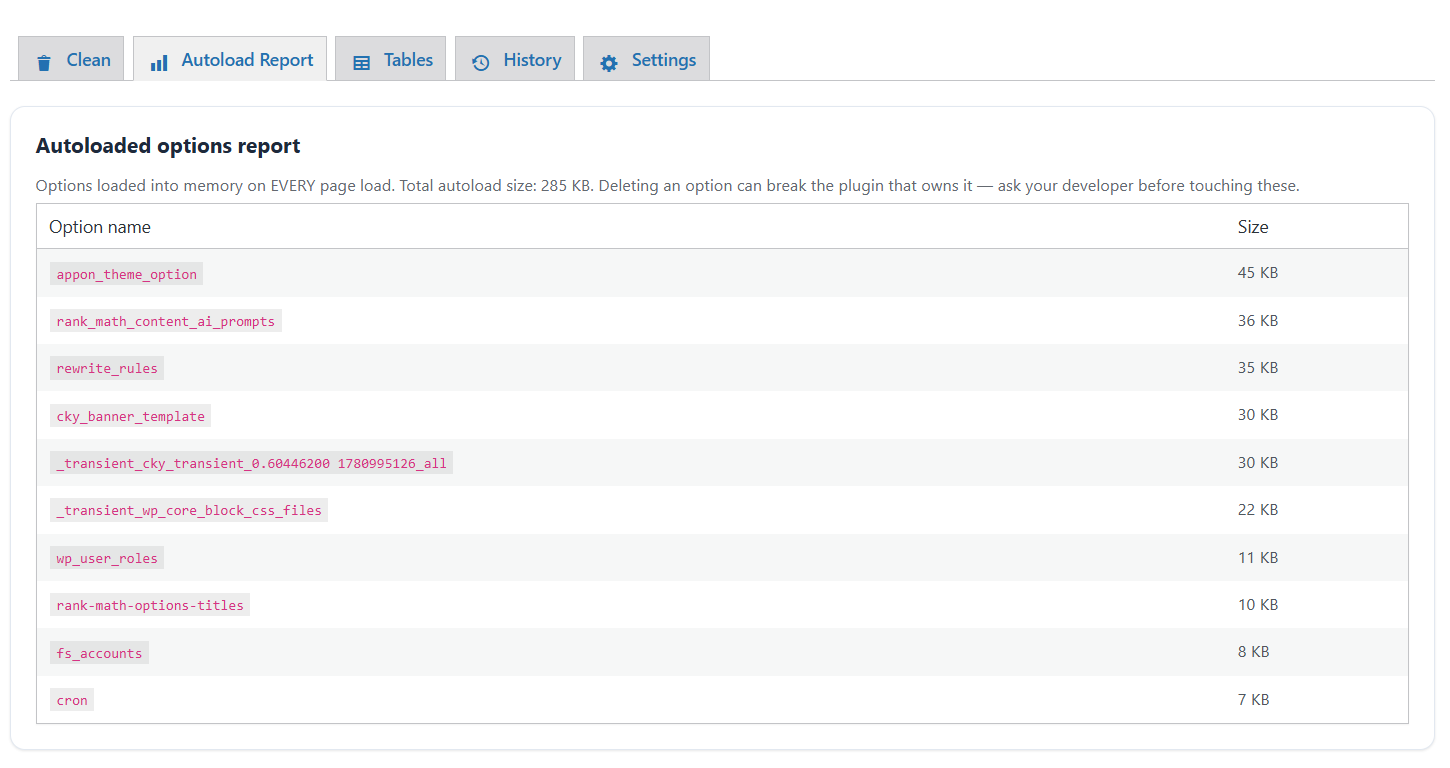Viewport: 1450px width, 768px height.
Task: Click the 8 KB size value
Action: pyautogui.click(x=1253, y=652)
